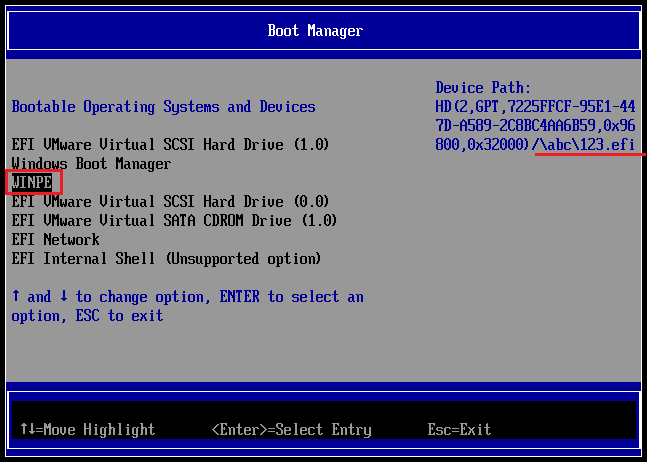Image resolution: width=647 pixels, height=462 pixels.
Task: Pick the EFI VMware Virtual SATA CDROM Drive
Action: 174,221
